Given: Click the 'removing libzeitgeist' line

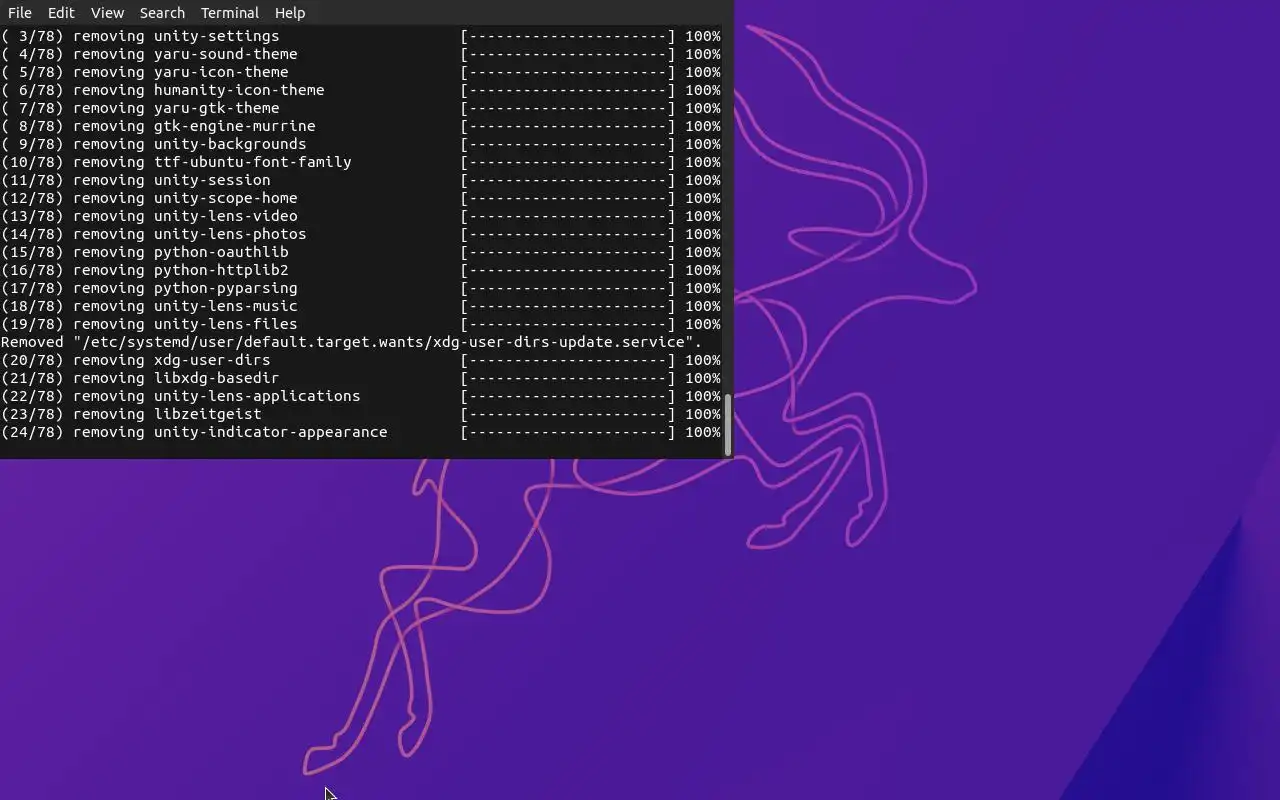Looking at the screenshot, I should point(360,414).
